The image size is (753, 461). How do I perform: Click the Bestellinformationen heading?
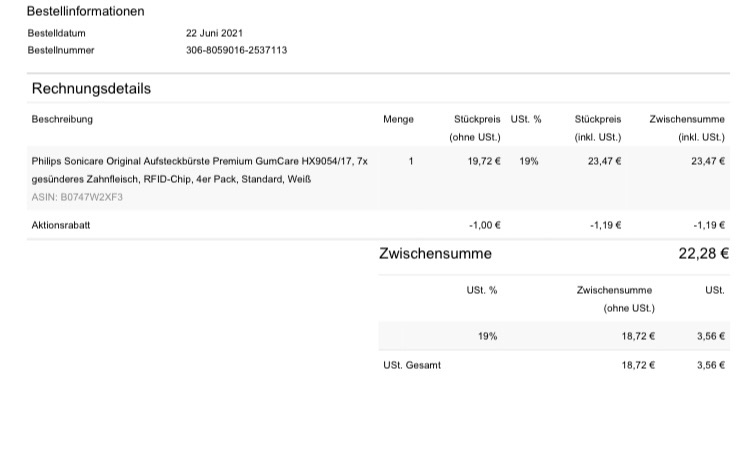(x=85, y=11)
